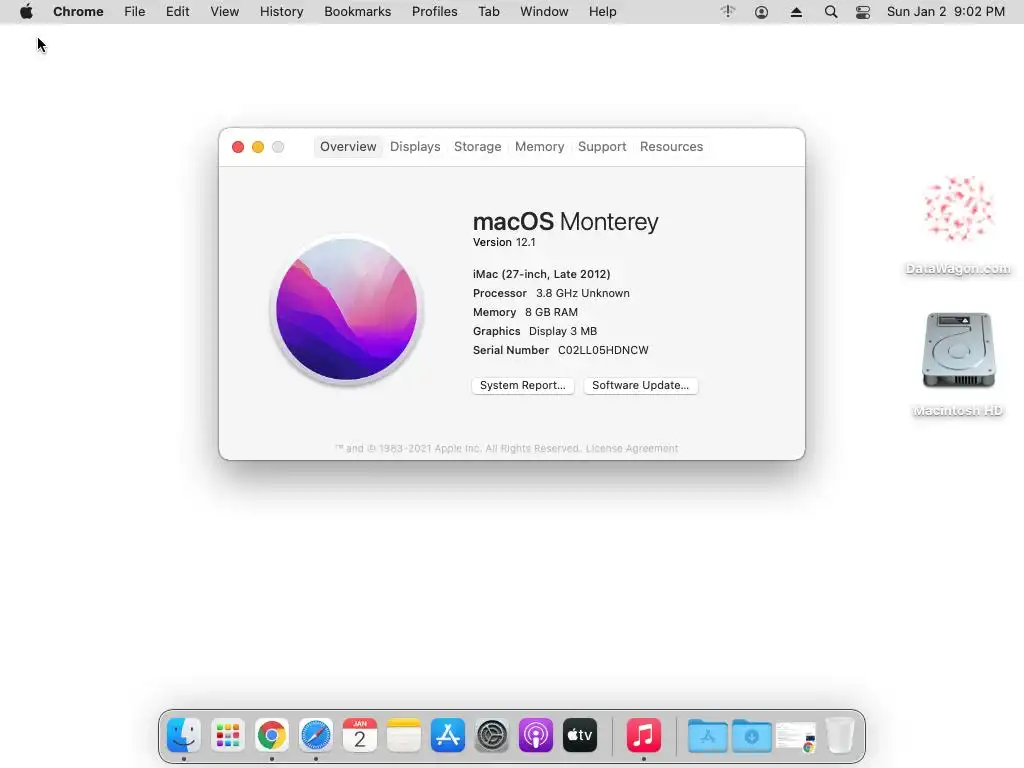
Task: Open Spotlight search in the menu bar
Action: 831,12
